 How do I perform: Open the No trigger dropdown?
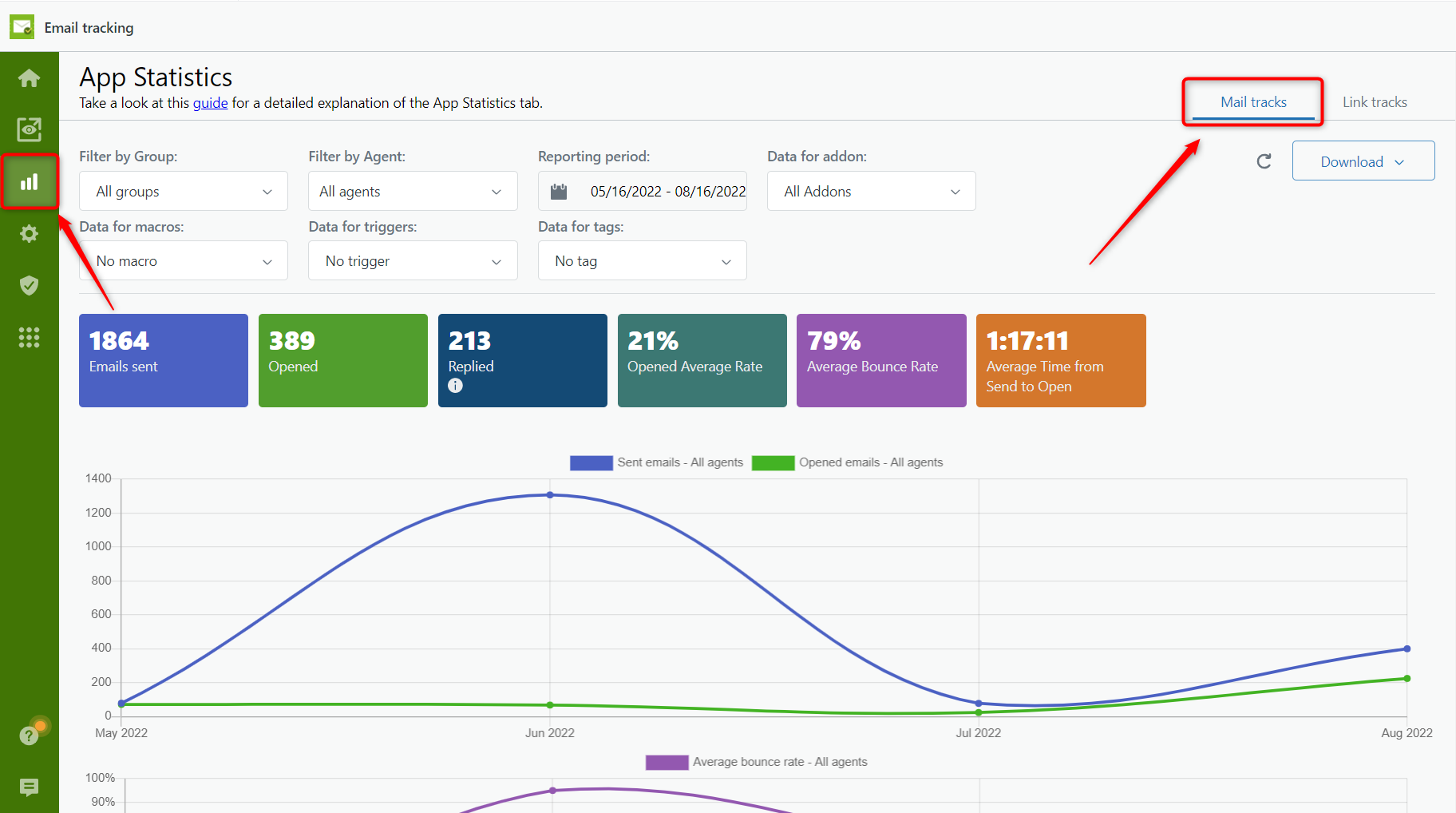pos(412,260)
